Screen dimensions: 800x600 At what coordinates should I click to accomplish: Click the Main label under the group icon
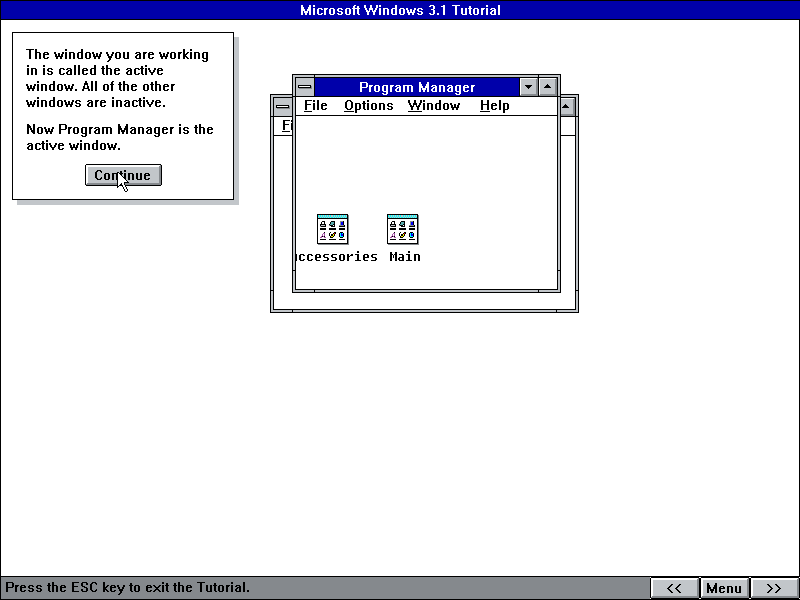click(x=405, y=257)
